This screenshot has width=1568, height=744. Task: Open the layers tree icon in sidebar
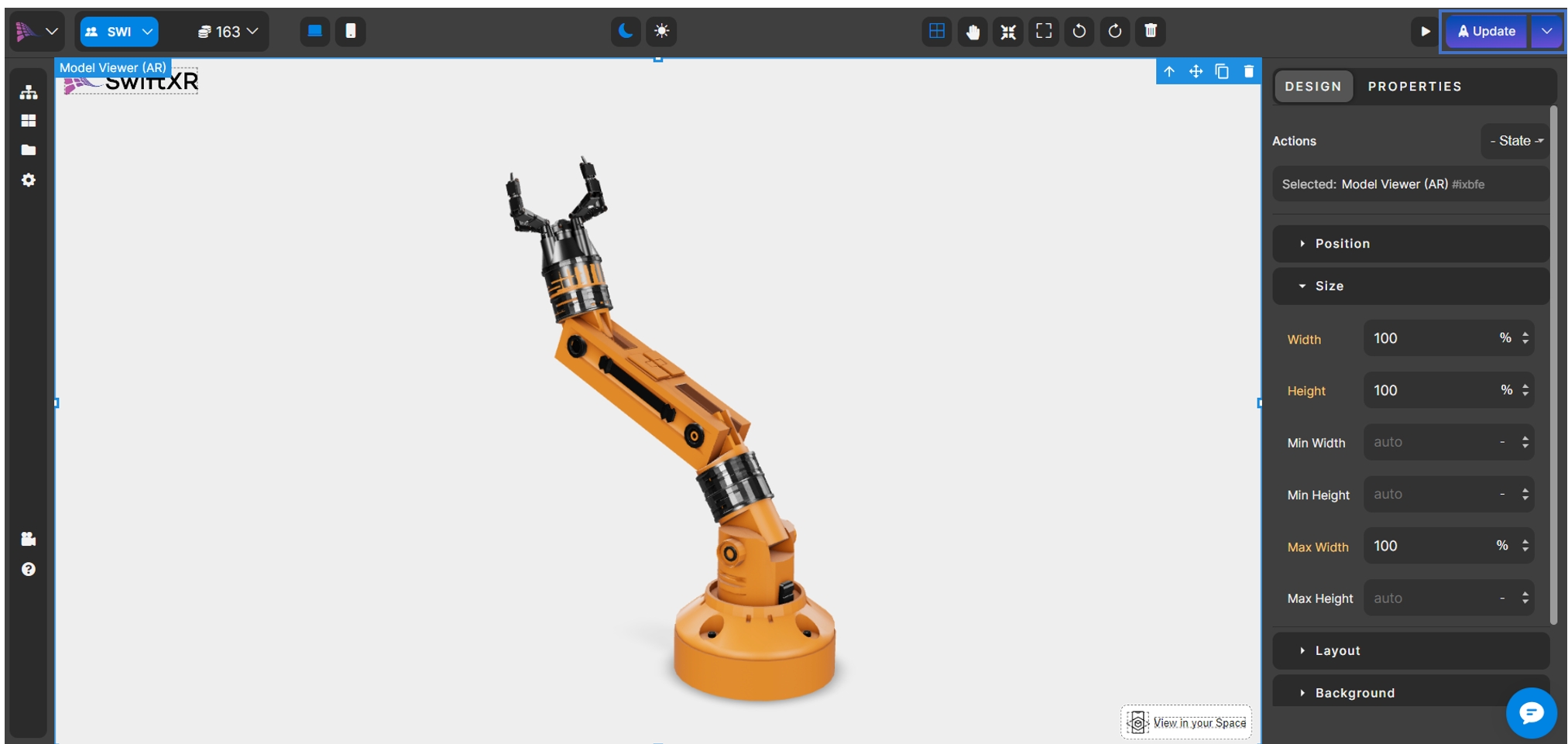(29, 92)
